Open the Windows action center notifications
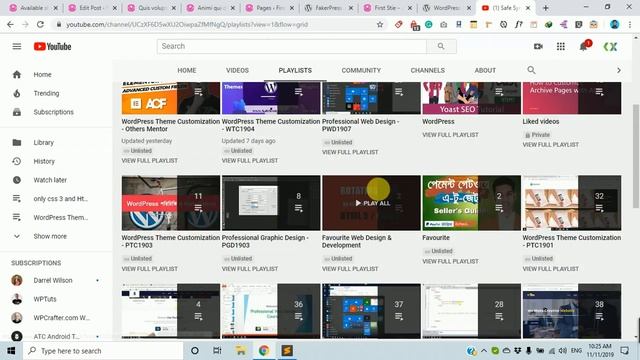The width and height of the screenshot is (640, 360). pos(624,351)
